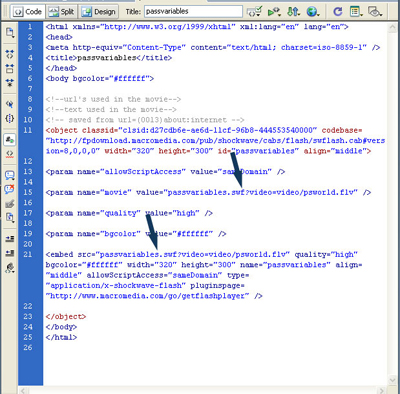
Task: Click the "text used in the movie" comment
Action: [111, 110]
